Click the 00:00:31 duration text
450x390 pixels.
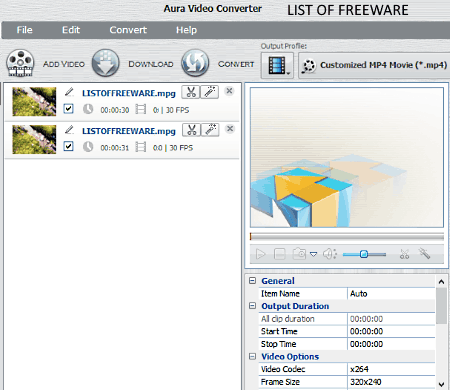115,148
